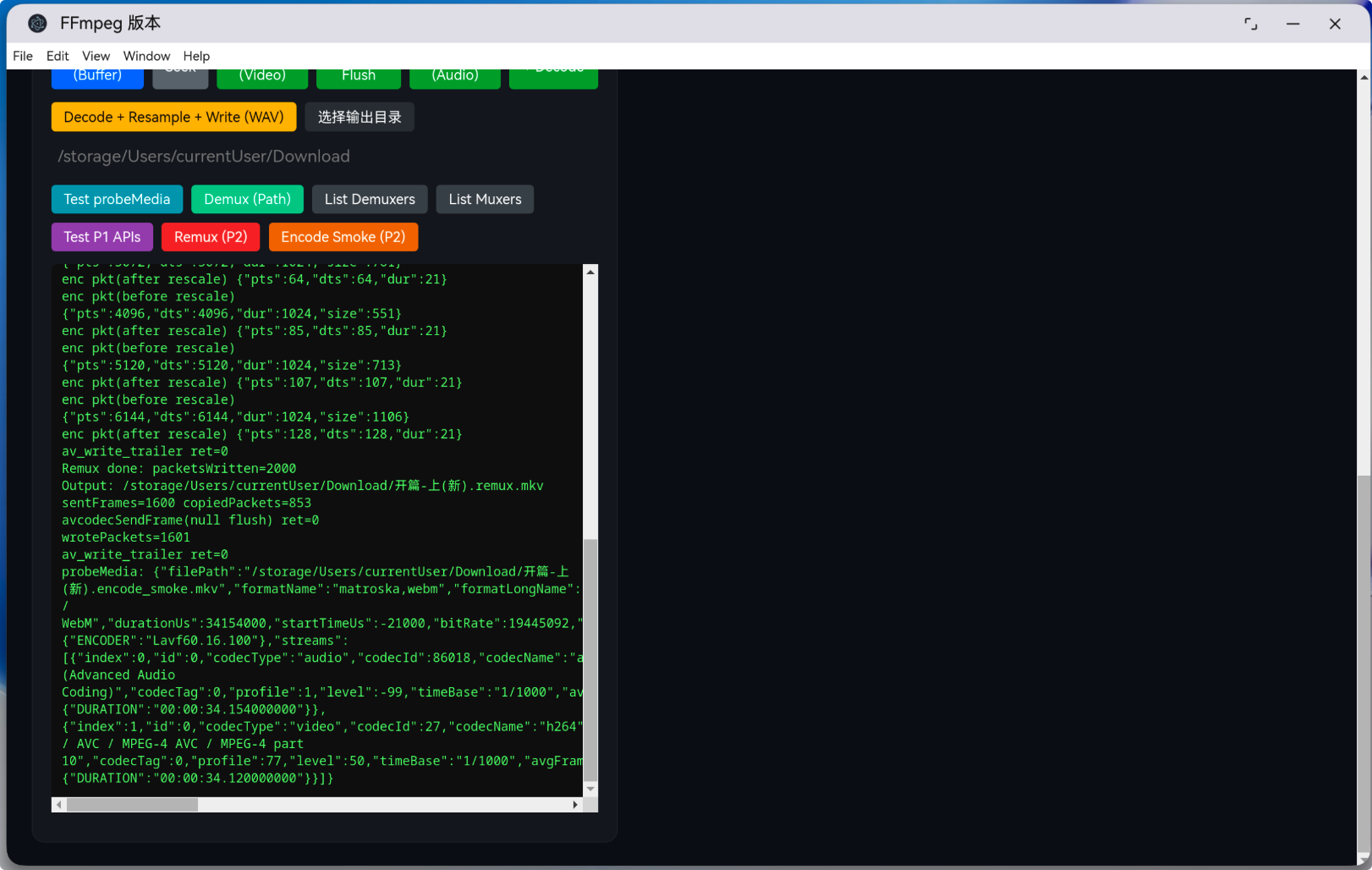Click the green (Video) button
The width and height of the screenshot is (1372, 870).
tap(262, 79)
